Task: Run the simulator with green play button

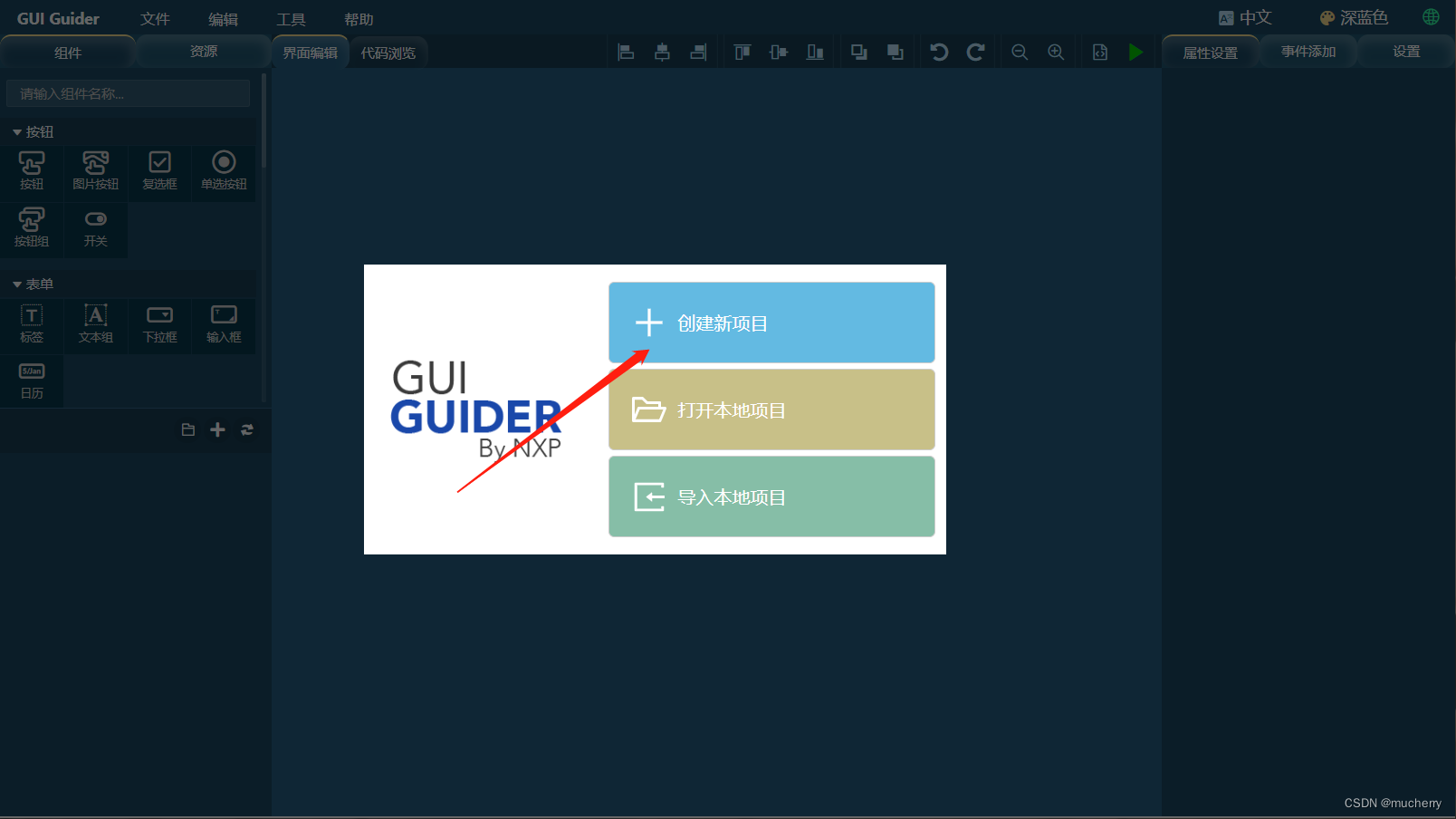Action: pyautogui.click(x=1136, y=53)
